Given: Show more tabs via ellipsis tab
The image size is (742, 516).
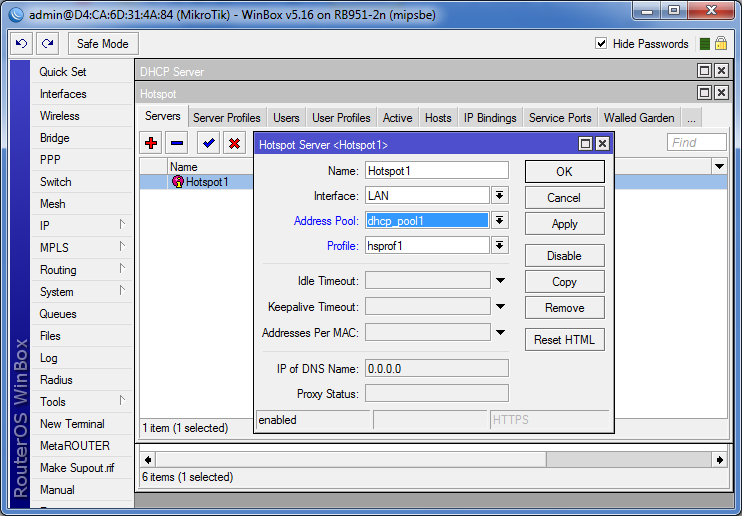Looking at the screenshot, I should [x=691, y=117].
